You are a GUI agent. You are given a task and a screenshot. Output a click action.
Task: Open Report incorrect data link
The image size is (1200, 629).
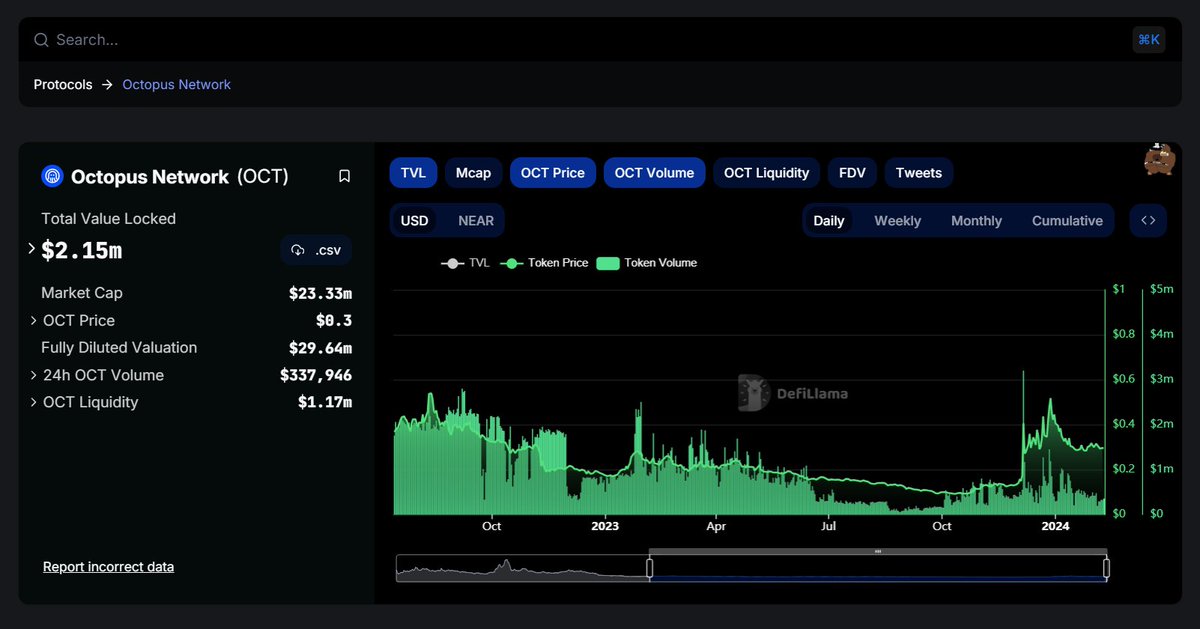(x=108, y=567)
